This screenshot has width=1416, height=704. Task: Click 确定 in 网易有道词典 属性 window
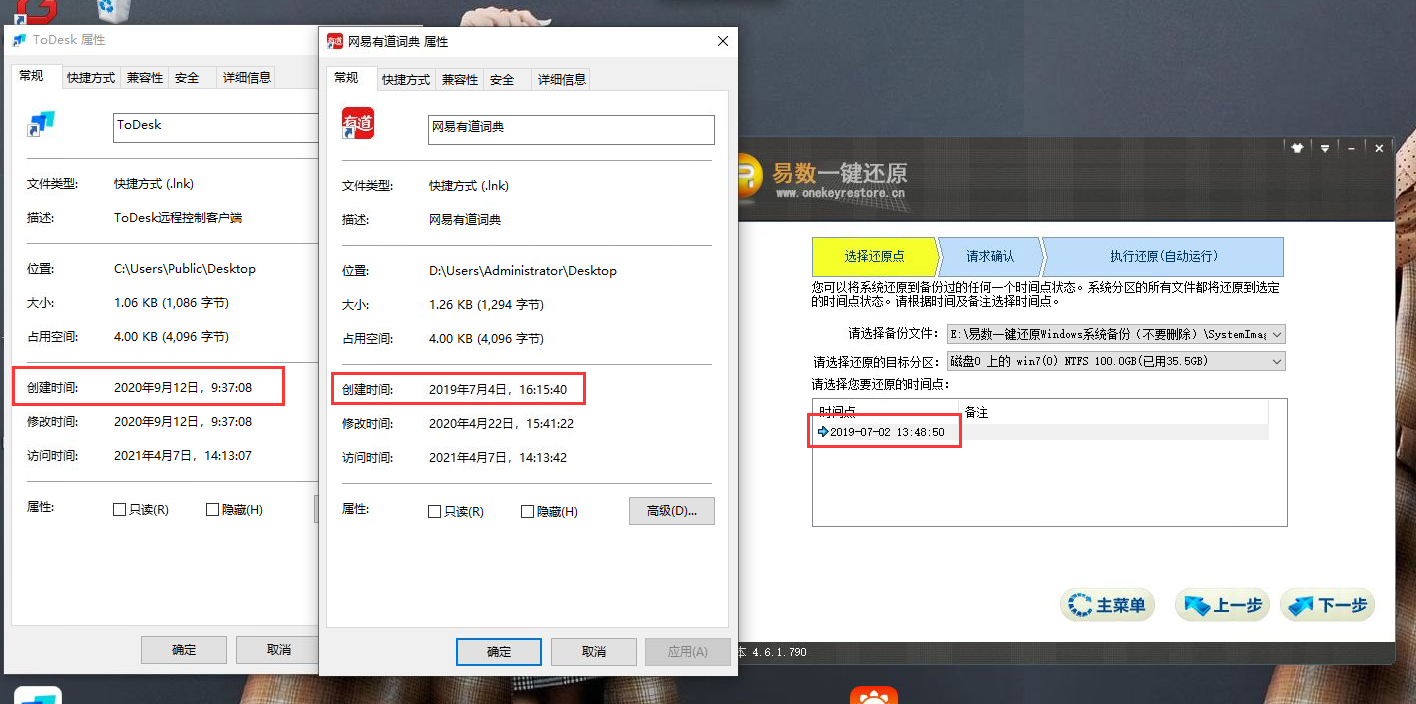499,652
